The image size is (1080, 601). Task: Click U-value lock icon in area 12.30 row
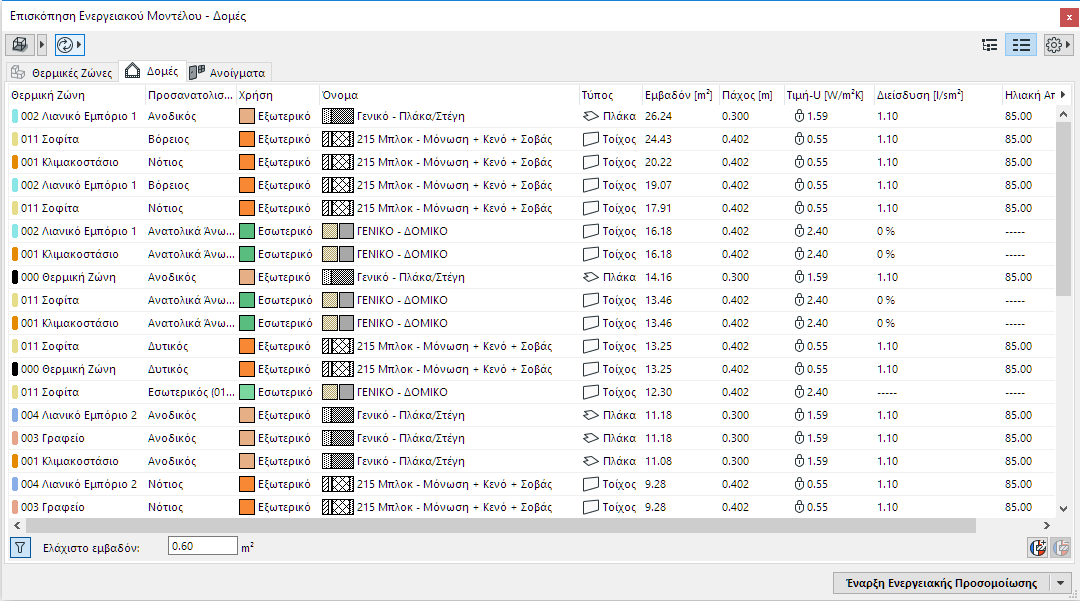coord(799,392)
